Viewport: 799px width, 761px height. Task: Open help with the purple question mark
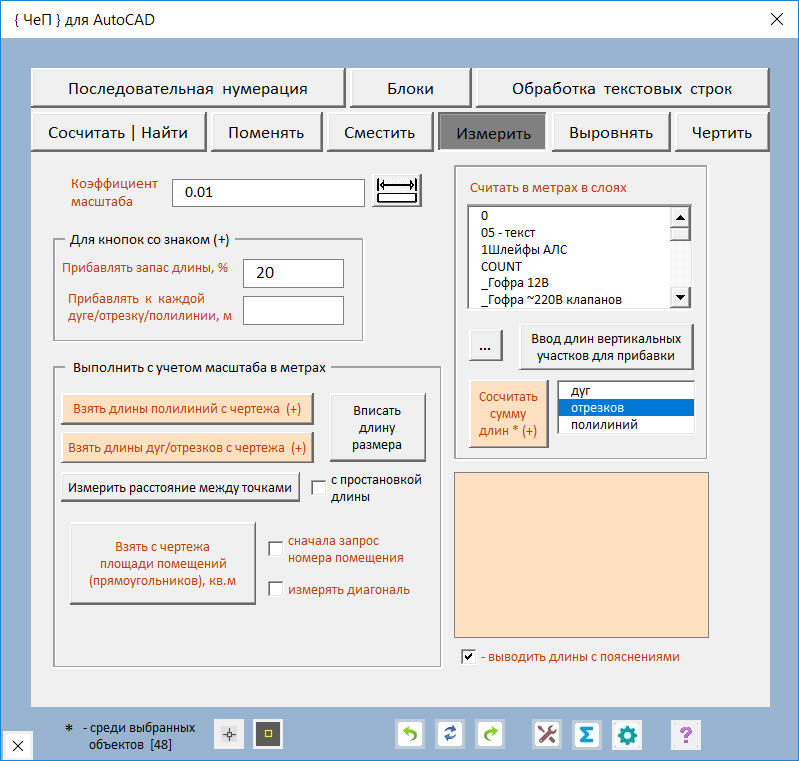tap(685, 735)
